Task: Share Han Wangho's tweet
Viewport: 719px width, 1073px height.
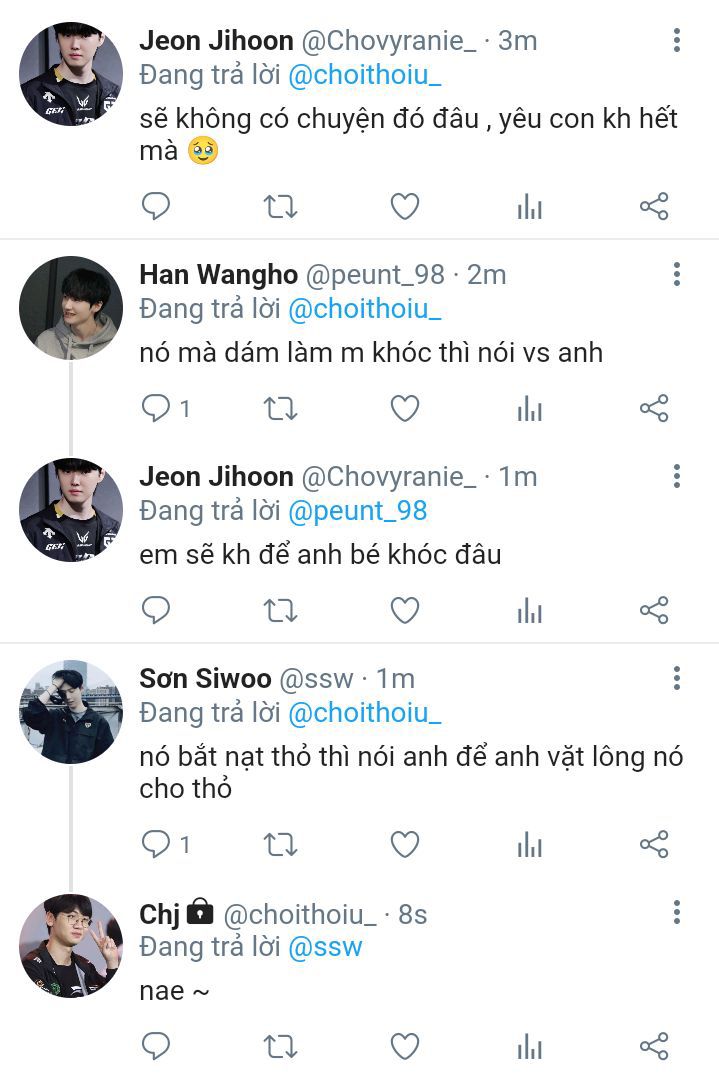Action: click(653, 408)
